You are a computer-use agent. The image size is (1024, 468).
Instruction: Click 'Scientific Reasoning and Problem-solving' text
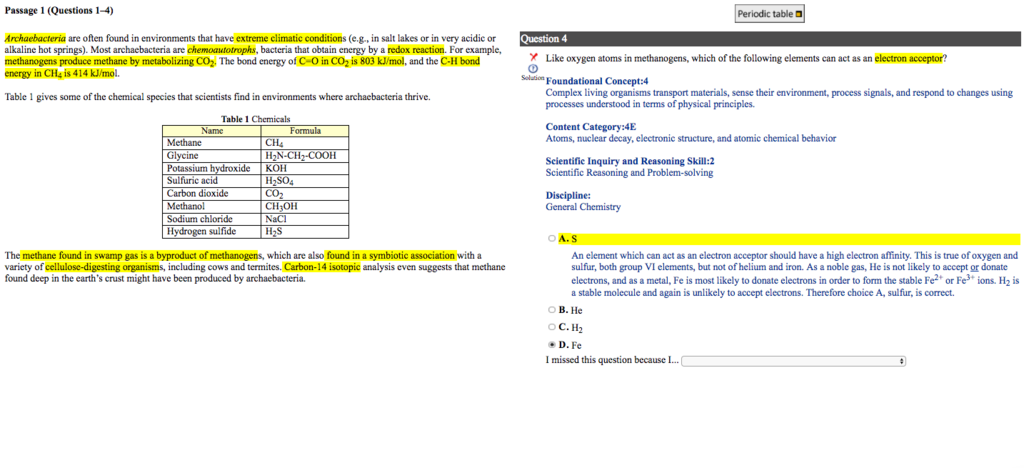[630, 173]
